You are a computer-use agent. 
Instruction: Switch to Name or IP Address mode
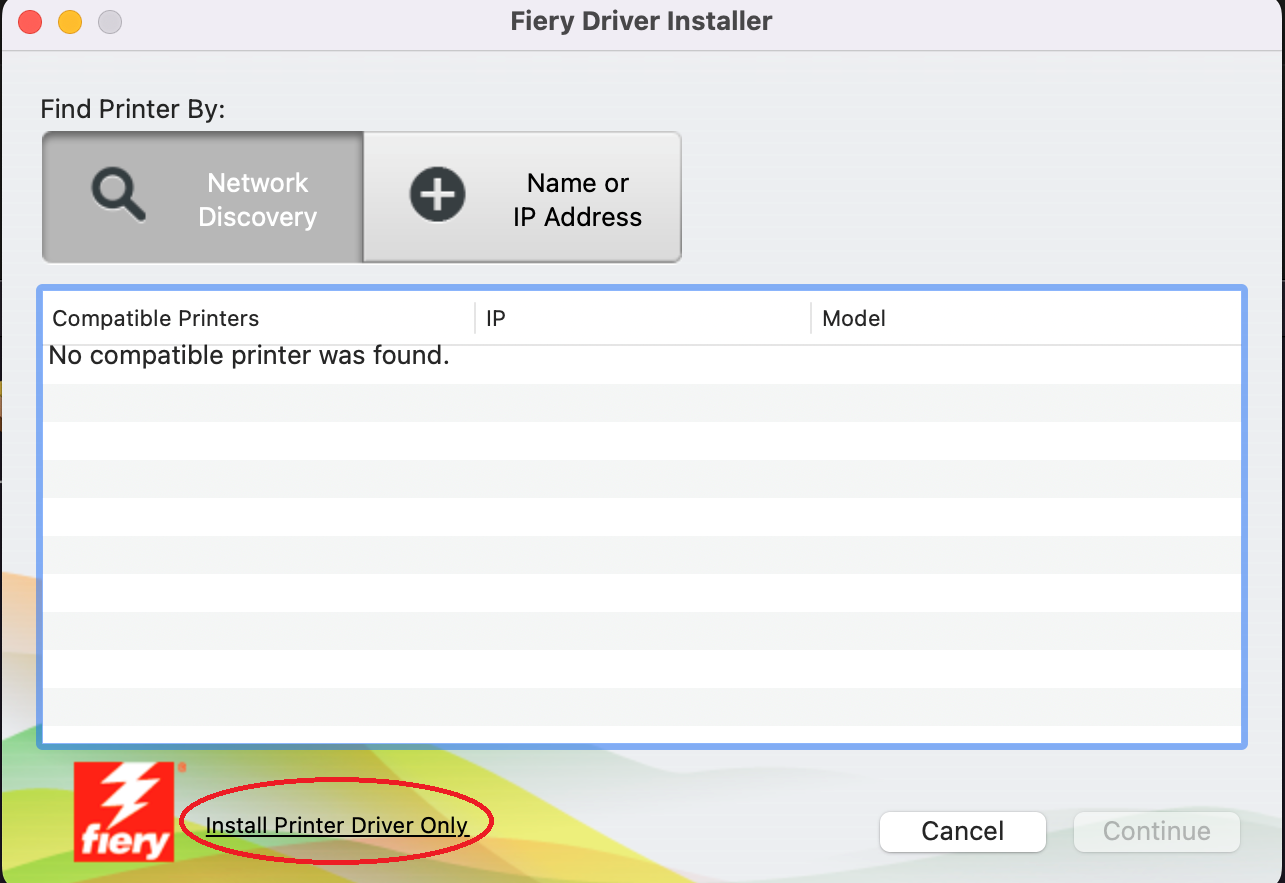click(522, 198)
